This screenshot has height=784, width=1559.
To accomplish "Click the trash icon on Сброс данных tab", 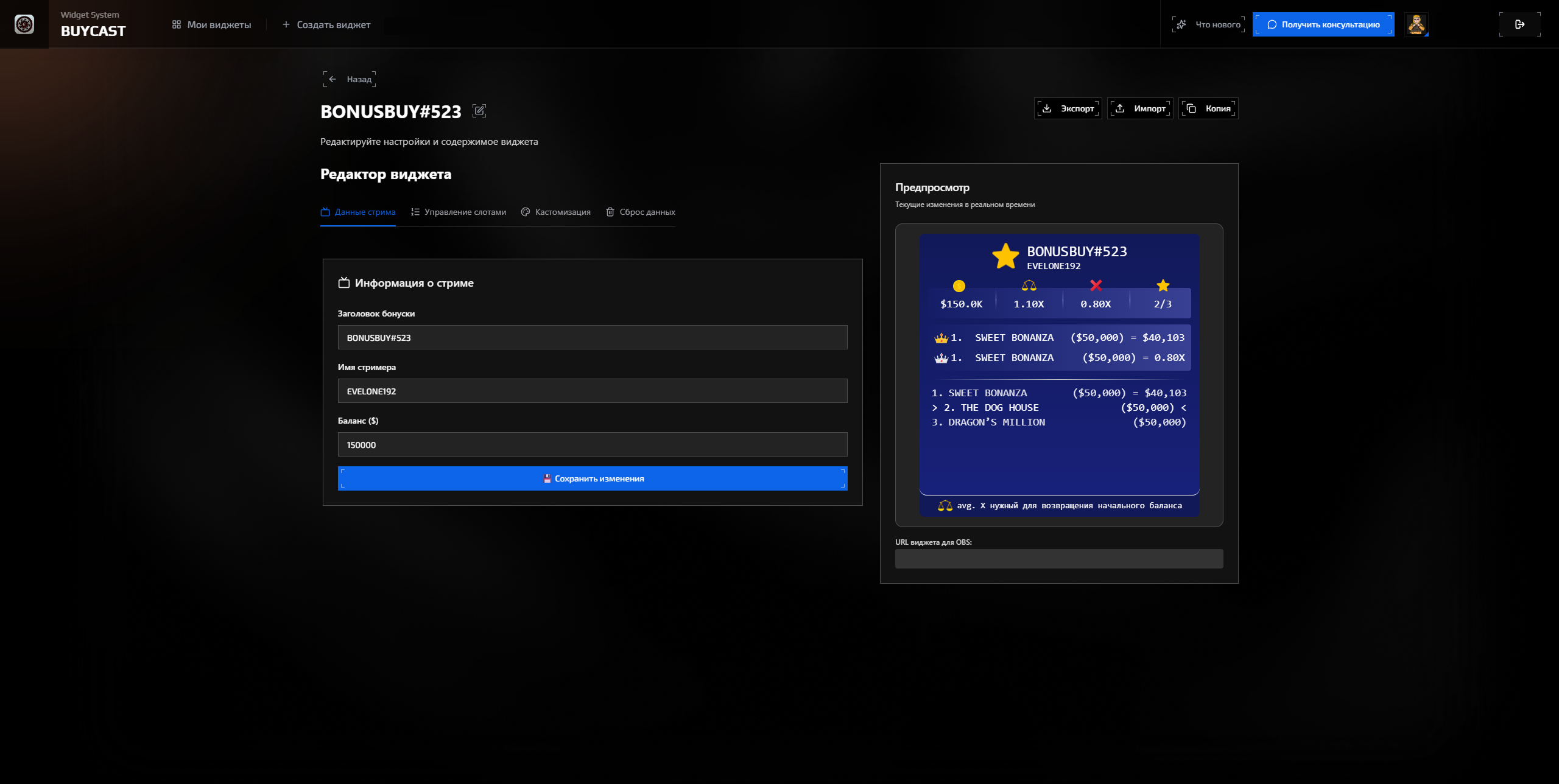I will (610, 212).
